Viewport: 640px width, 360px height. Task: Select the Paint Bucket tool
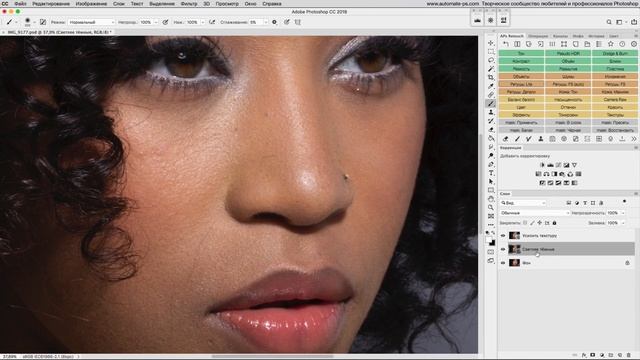coord(491,138)
